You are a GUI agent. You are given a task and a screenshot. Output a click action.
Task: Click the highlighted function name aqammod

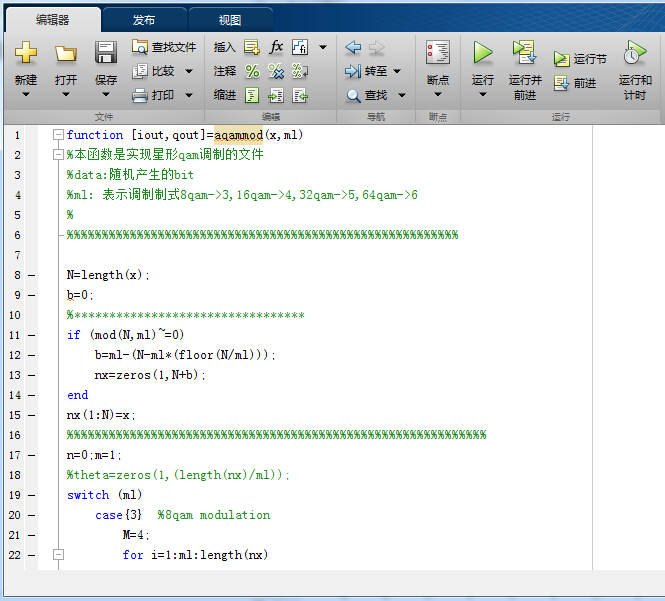pyautogui.click(x=238, y=135)
